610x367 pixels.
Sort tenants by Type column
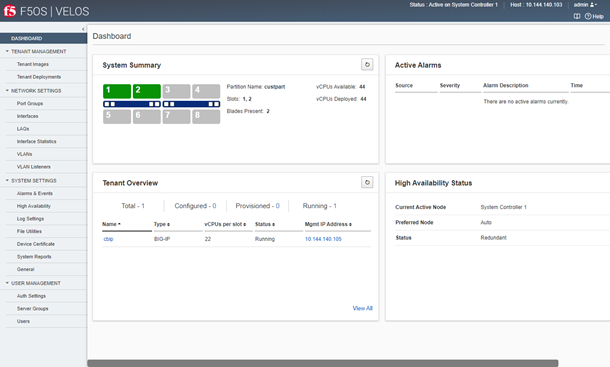tap(161, 224)
